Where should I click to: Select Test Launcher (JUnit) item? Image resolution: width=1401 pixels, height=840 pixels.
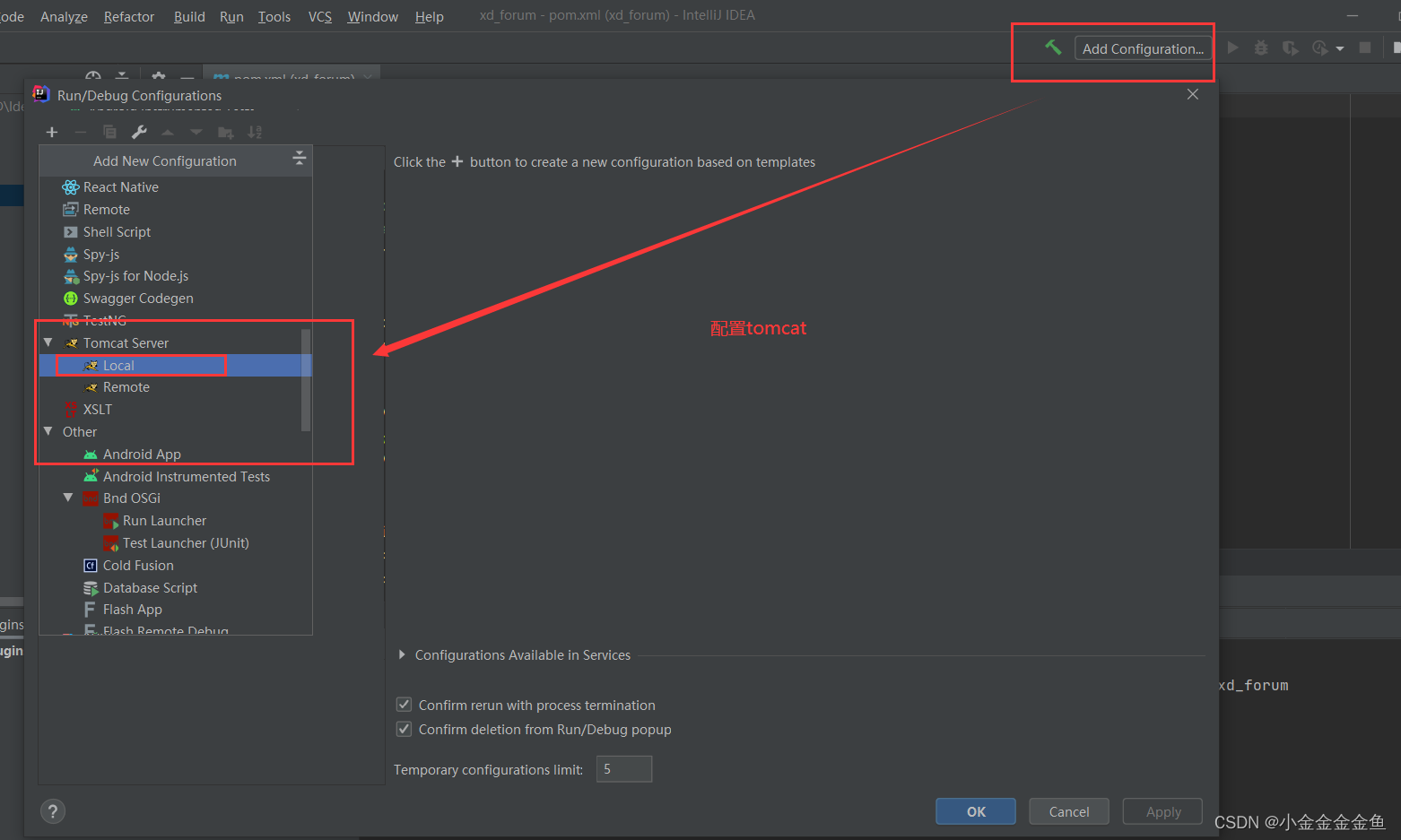click(176, 543)
